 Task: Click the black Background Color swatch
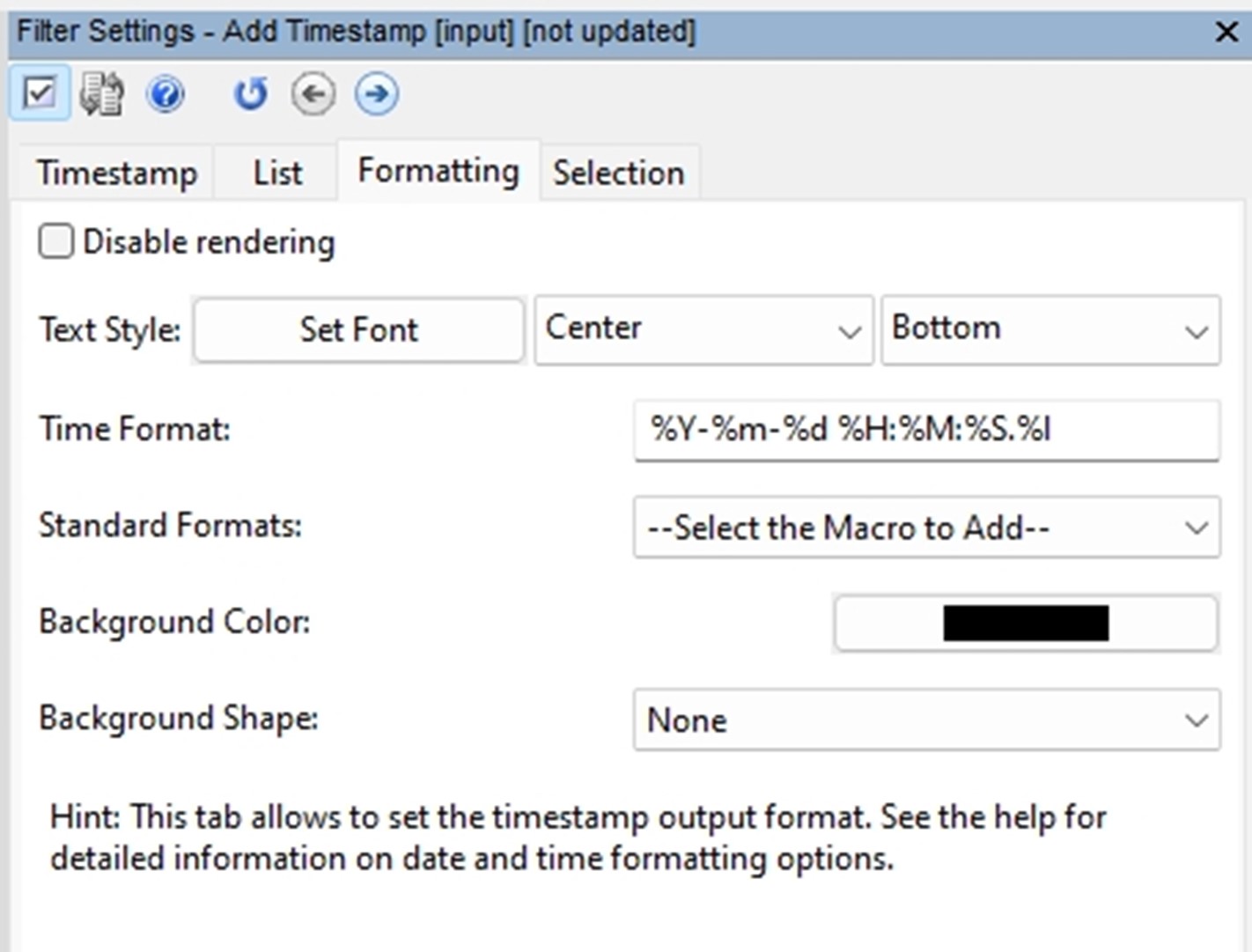click(1024, 623)
